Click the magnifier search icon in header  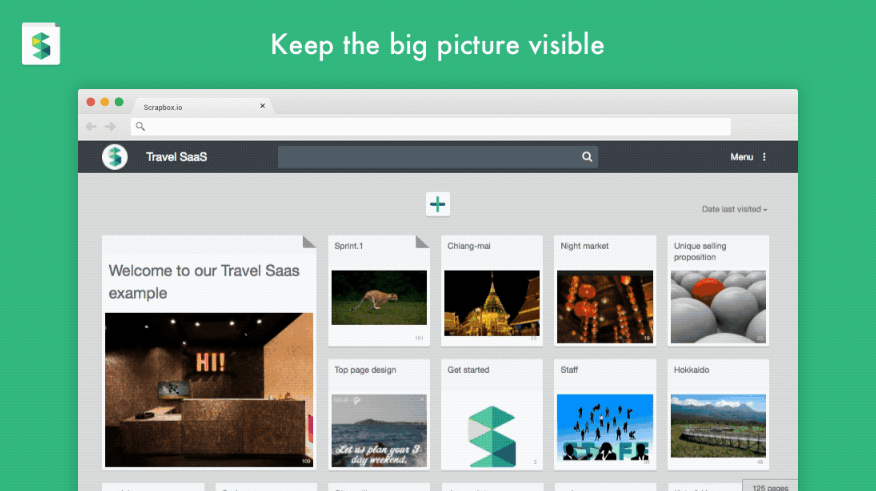coord(587,157)
